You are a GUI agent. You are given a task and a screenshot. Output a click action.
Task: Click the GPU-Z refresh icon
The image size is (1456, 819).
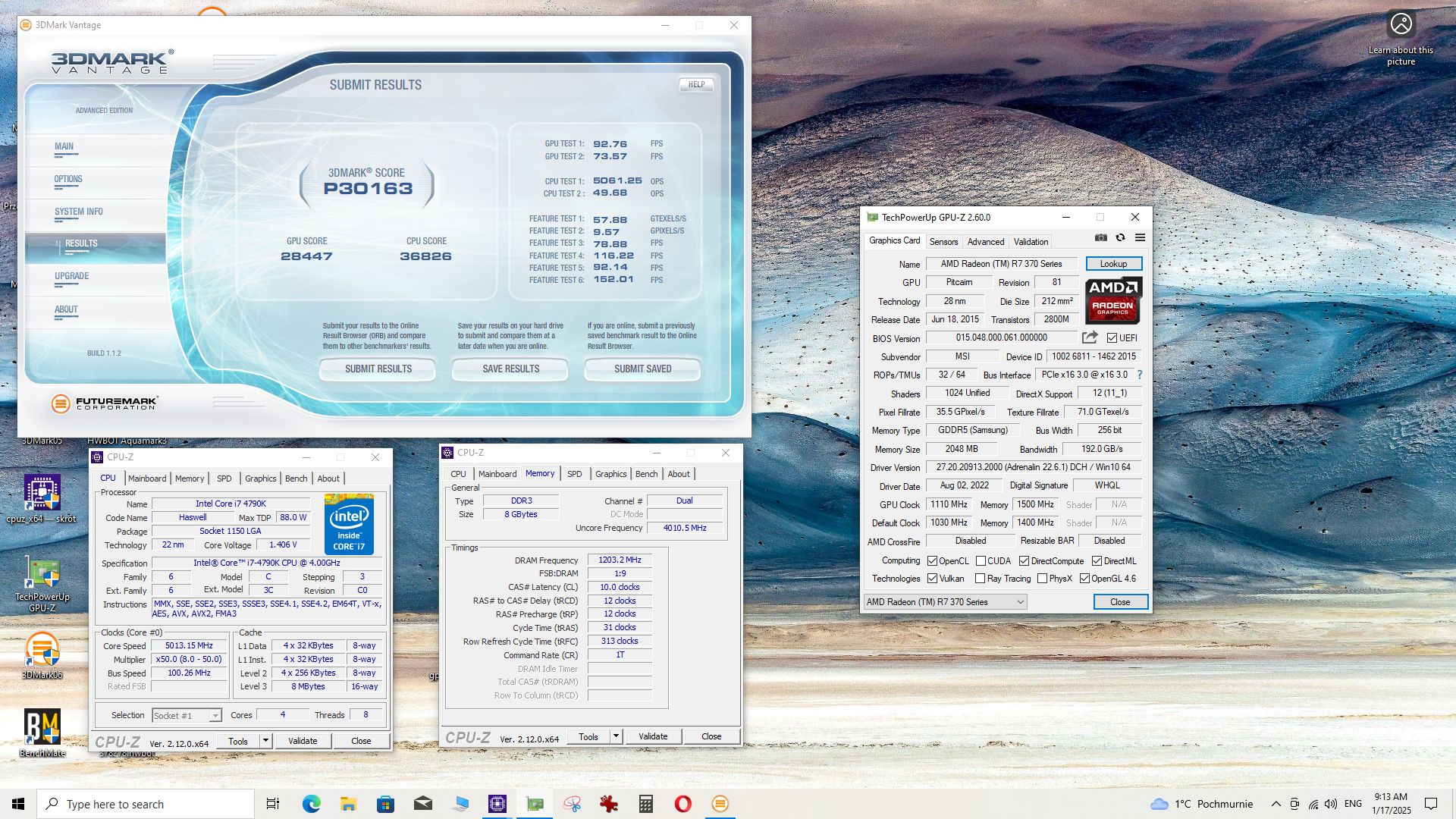point(1120,238)
